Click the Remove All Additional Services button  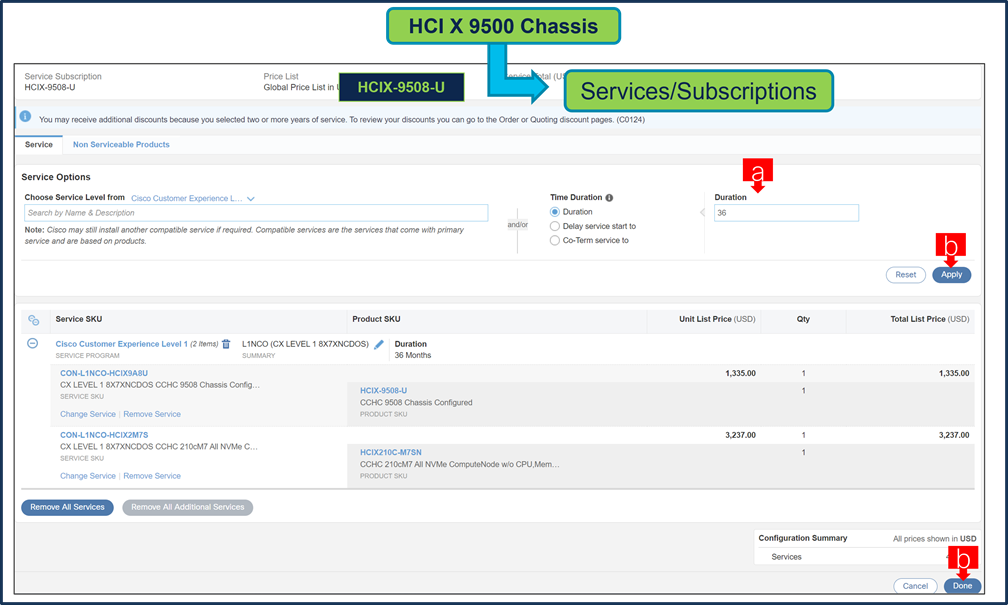(x=188, y=507)
